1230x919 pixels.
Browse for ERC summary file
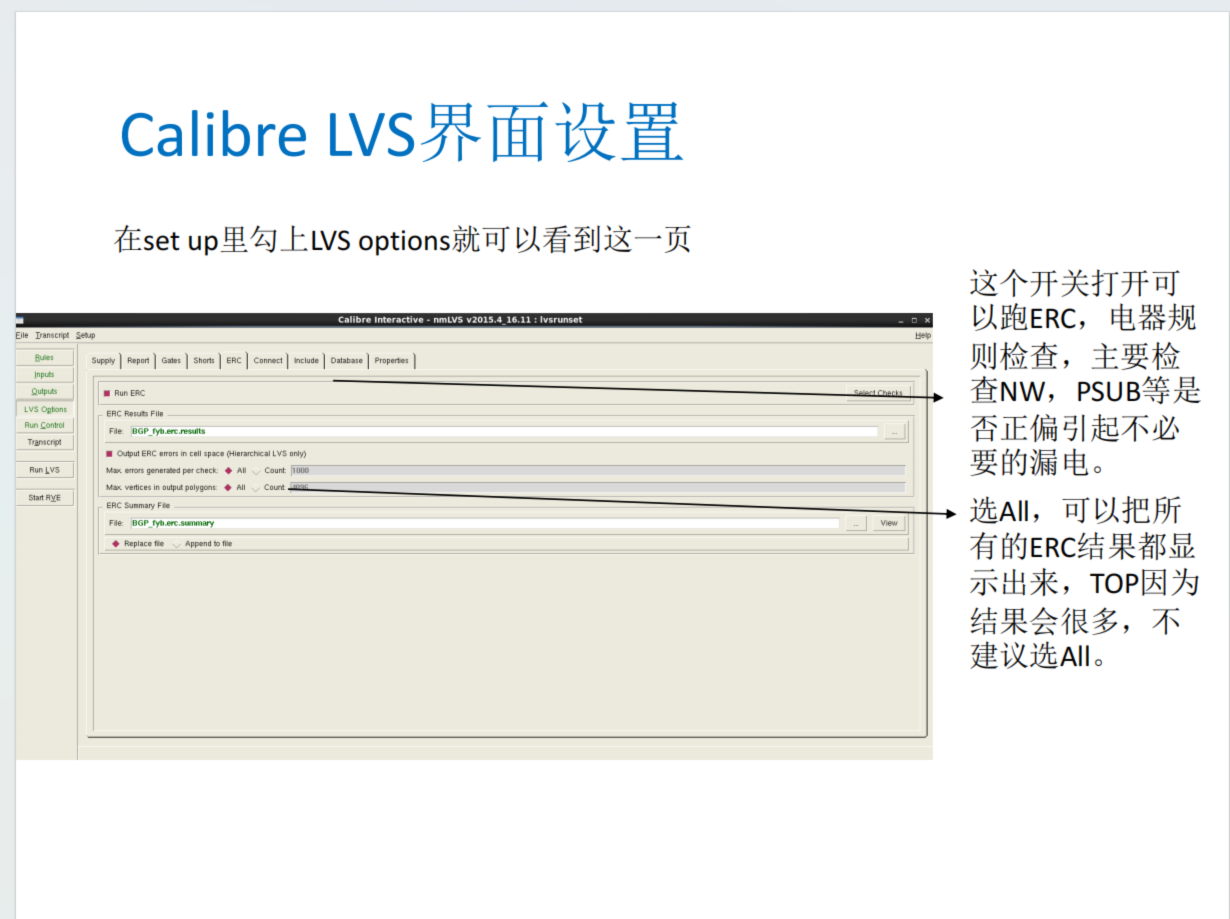coord(856,523)
